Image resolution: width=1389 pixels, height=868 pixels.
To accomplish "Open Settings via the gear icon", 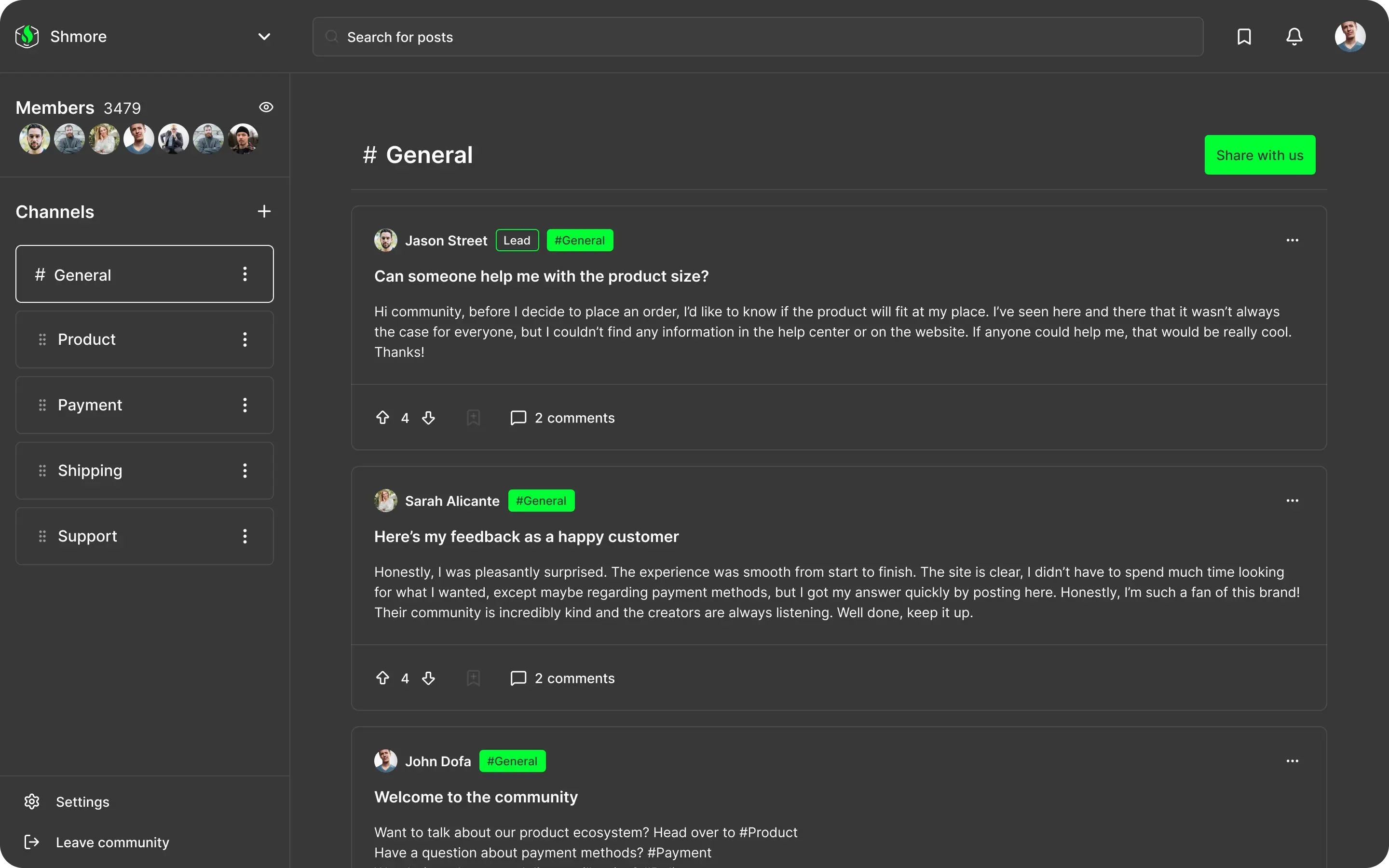I will pyautogui.click(x=31, y=801).
